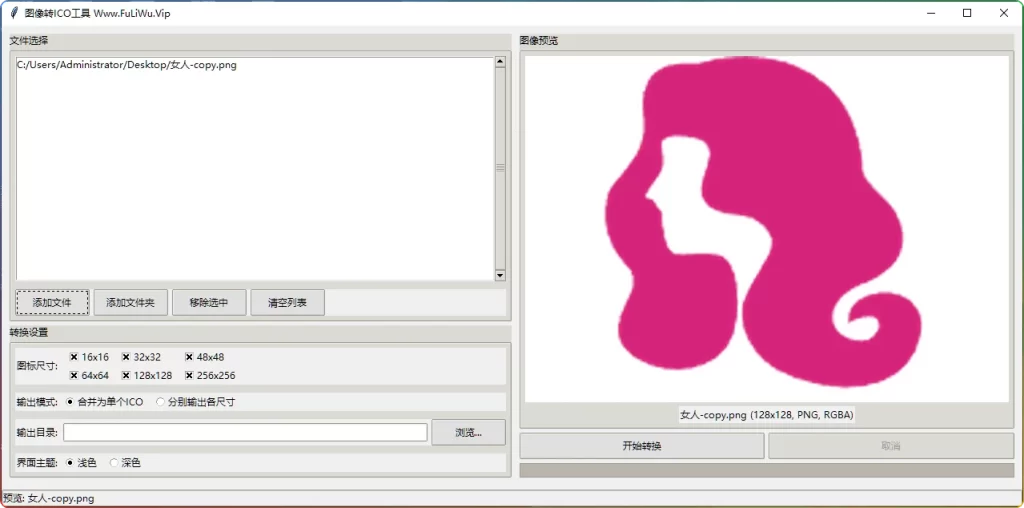Toggle the 256x256 icon size checkbox
The height and width of the screenshot is (508, 1024).
point(210,375)
